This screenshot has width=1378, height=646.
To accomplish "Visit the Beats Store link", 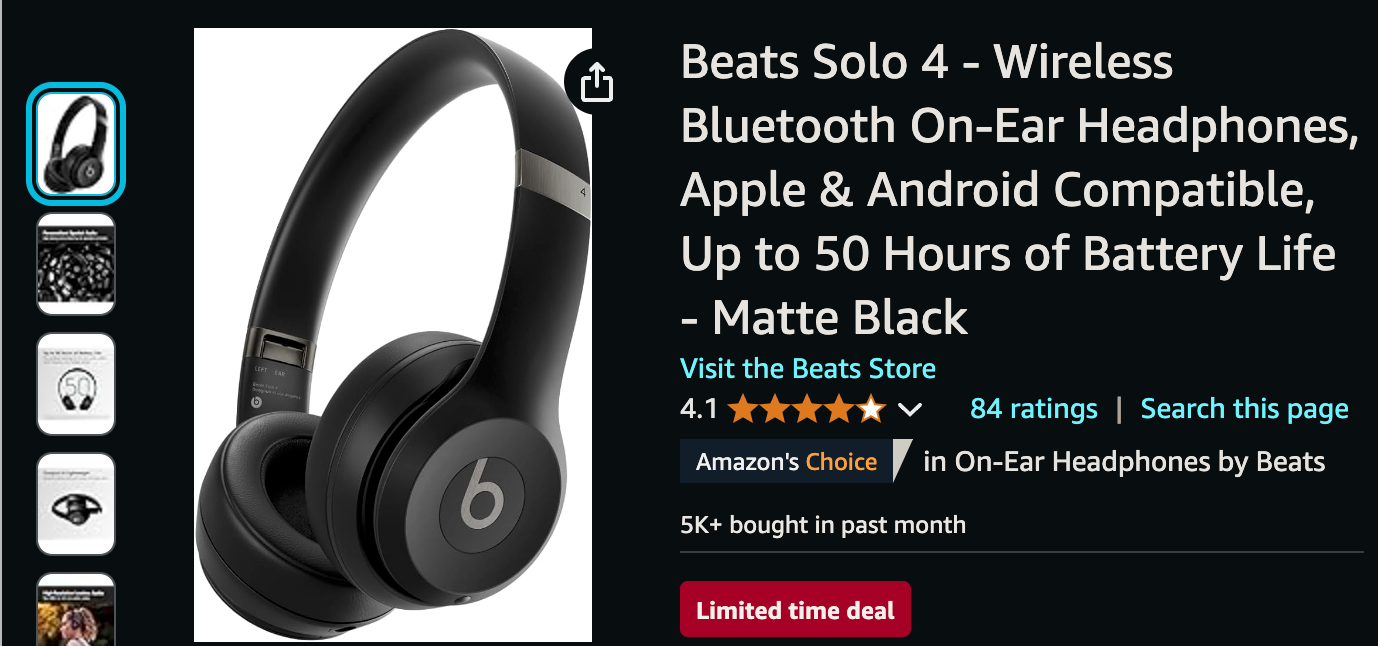I will (x=807, y=368).
